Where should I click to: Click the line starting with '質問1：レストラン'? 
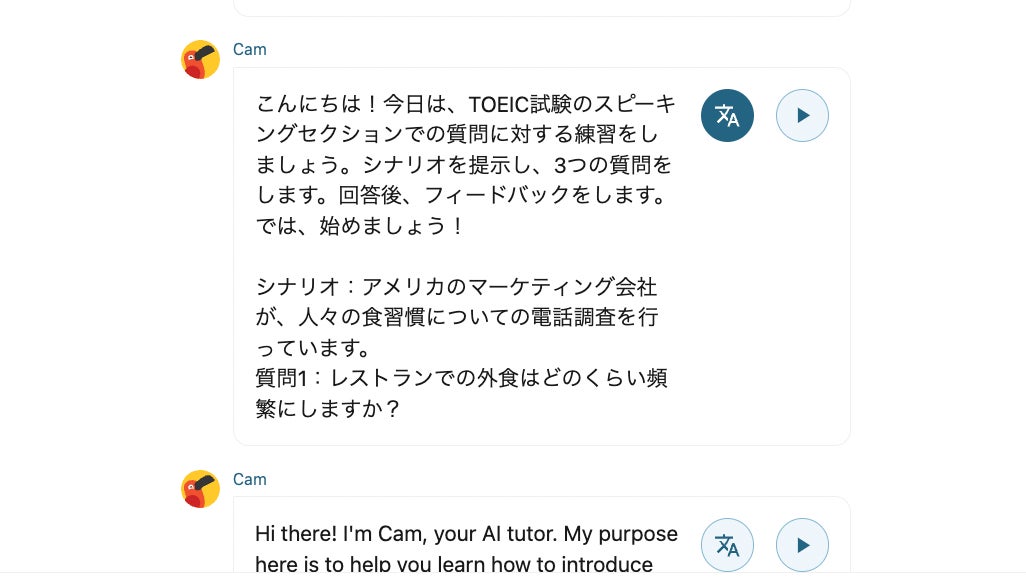(462, 379)
